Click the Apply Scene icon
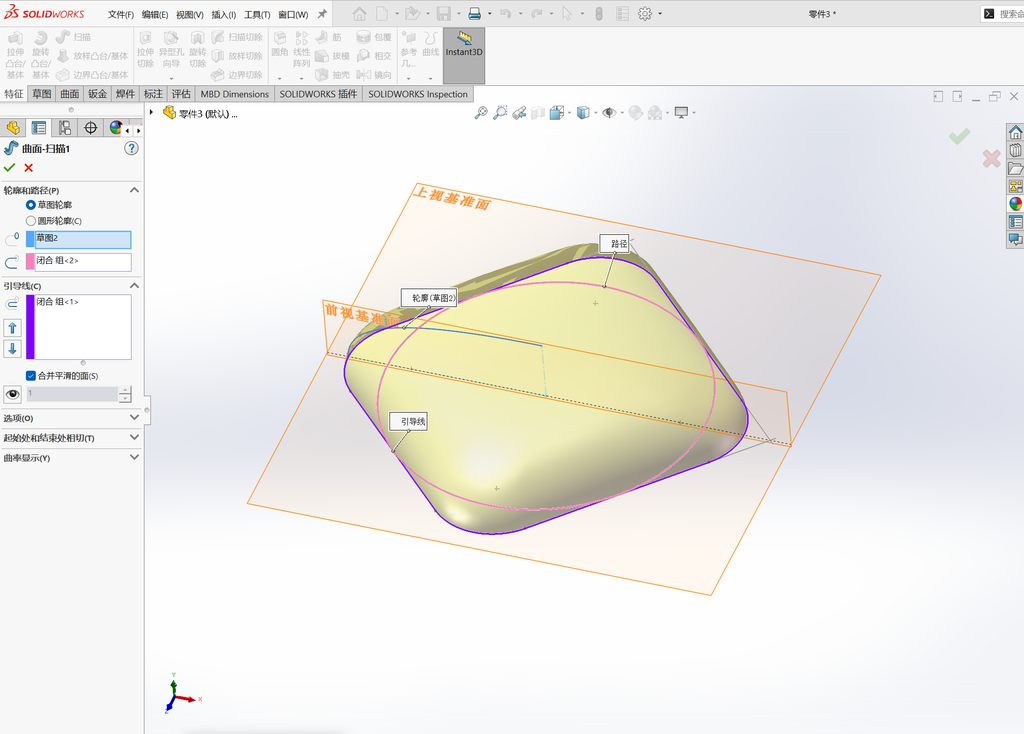The width and height of the screenshot is (1024, 734). (x=655, y=113)
